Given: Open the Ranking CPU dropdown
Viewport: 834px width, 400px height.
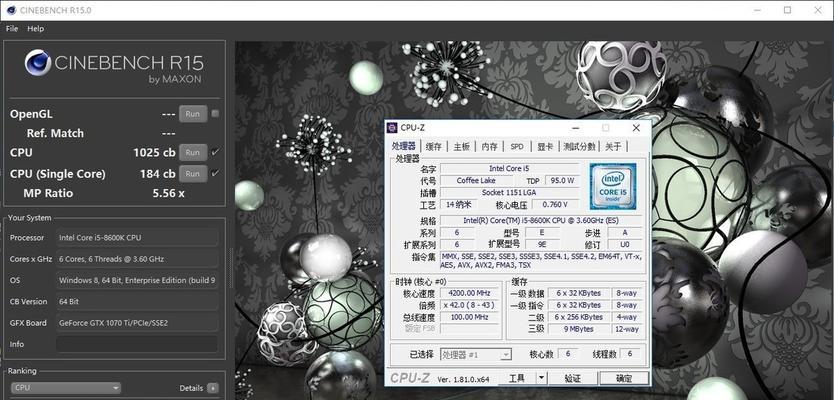Looking at the screenshot, I should click(66, 388).
